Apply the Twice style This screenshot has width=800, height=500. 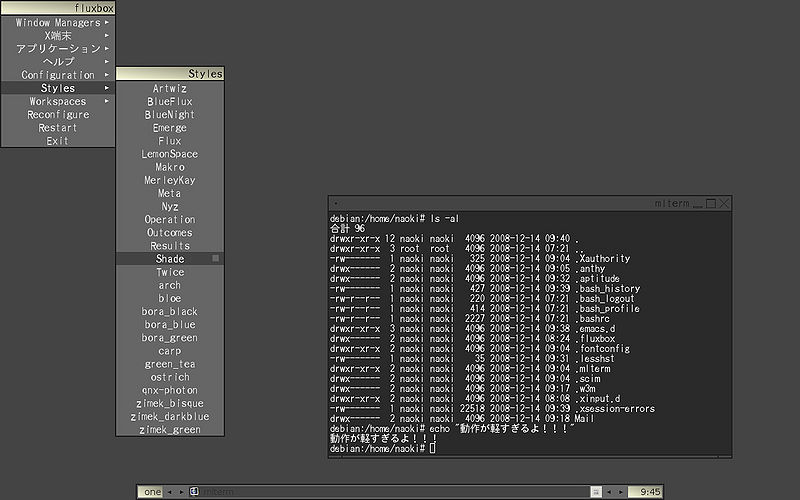[x=170, y=272]
